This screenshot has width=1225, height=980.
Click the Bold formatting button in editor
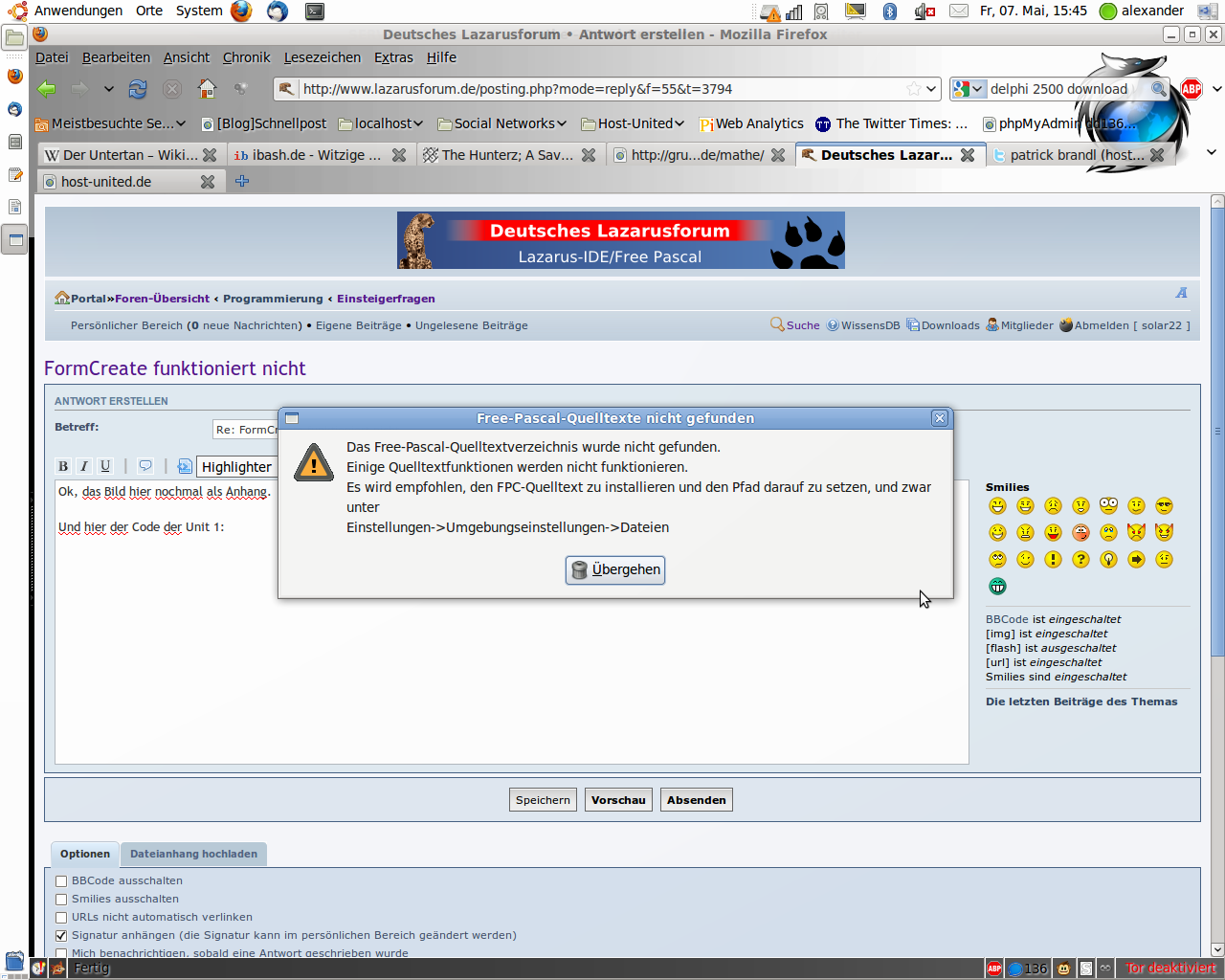click(x=63, y=466)
